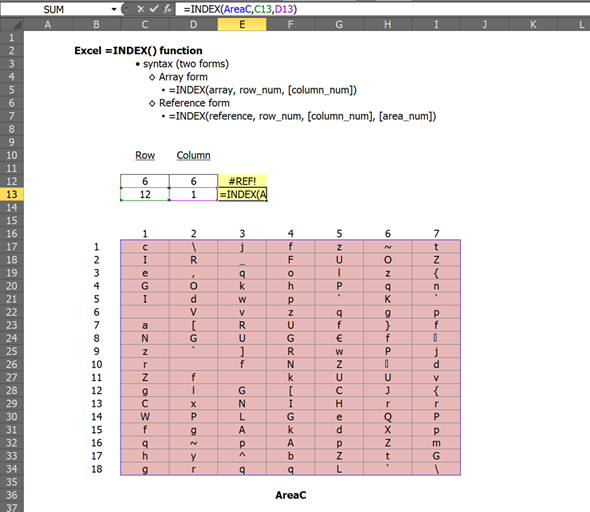The height and width of the screenshot is (512, 590).
Task: Click cell D13 containing 1
Action: pyautogui.click(x=193, y=194)
